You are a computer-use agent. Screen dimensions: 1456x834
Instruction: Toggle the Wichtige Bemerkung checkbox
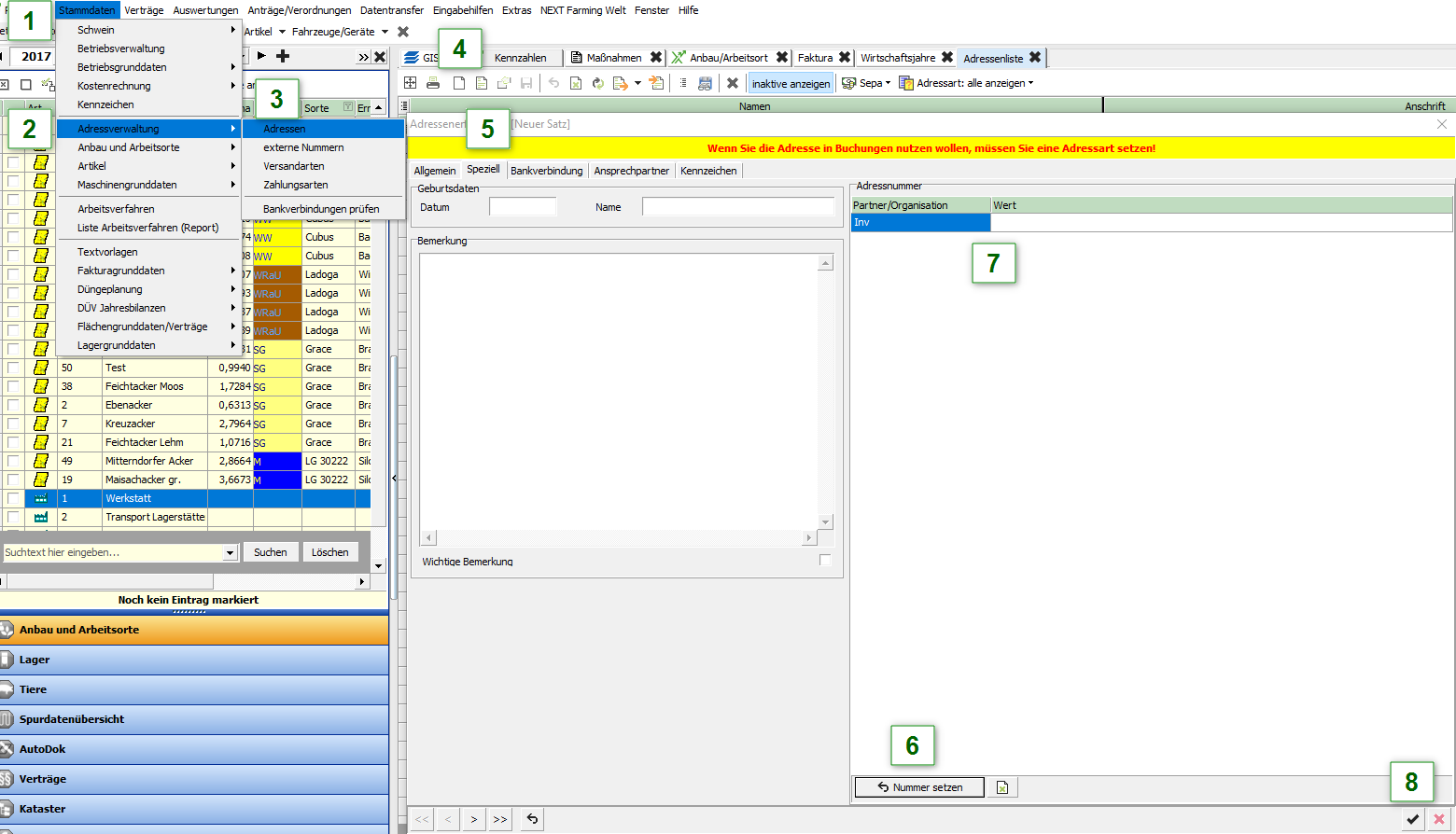coord(825,560)
